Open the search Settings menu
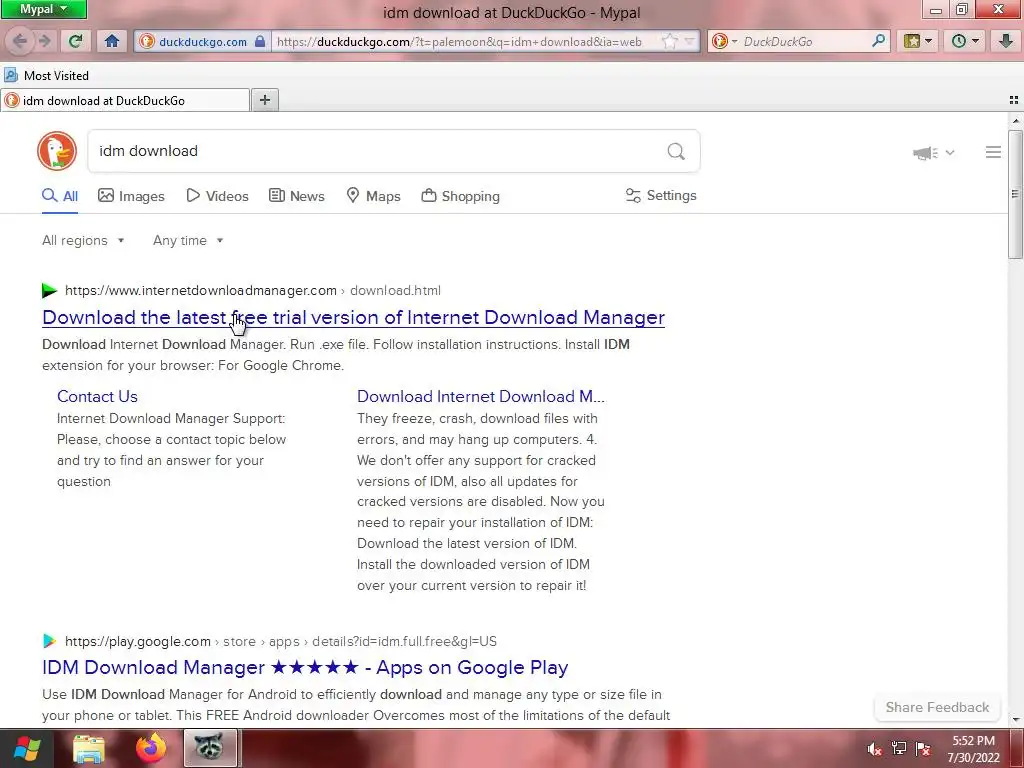 coord(661,195)
